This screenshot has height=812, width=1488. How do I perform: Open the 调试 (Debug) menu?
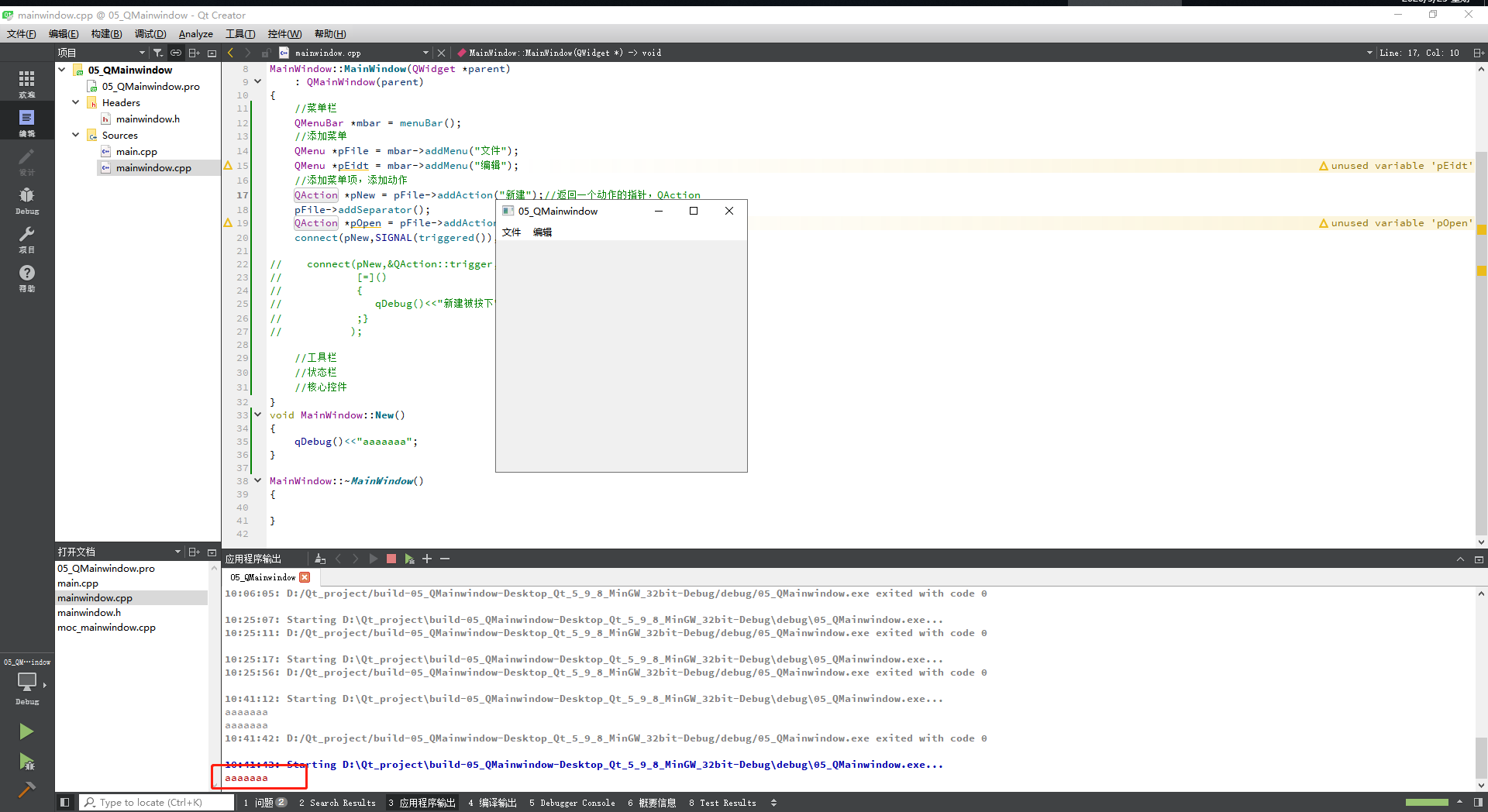[150, 33]
